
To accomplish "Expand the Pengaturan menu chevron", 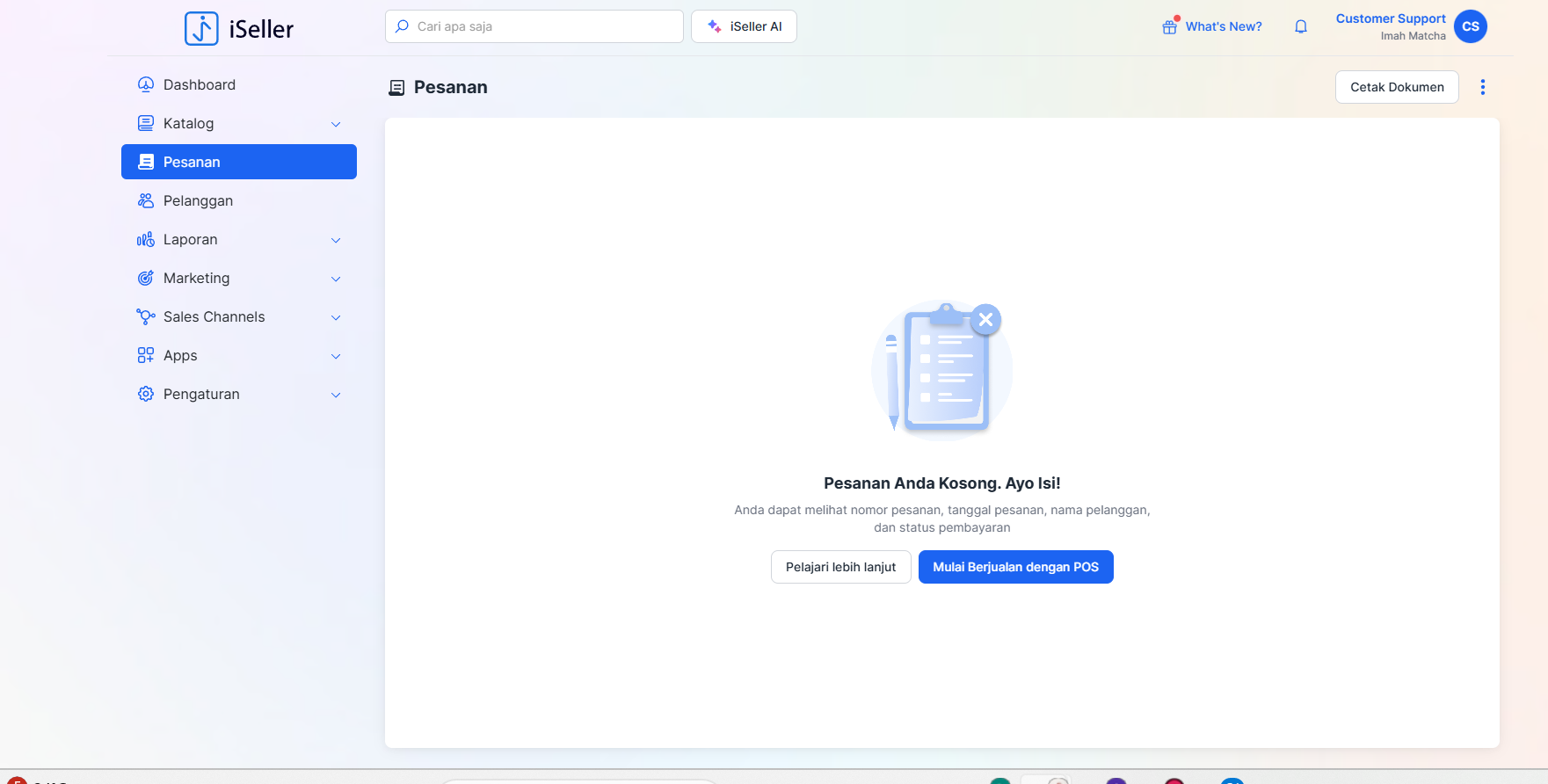I will pyautogui.click(x=336, y=395).
